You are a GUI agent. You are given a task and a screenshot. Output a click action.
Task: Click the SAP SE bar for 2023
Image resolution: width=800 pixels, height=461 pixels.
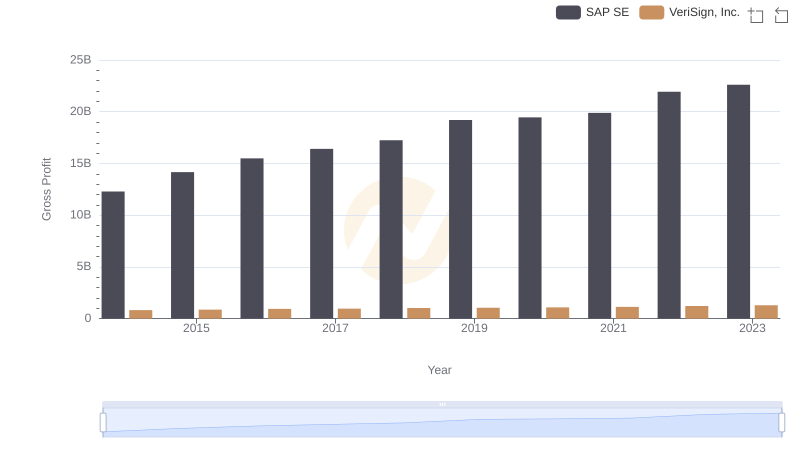738,201
